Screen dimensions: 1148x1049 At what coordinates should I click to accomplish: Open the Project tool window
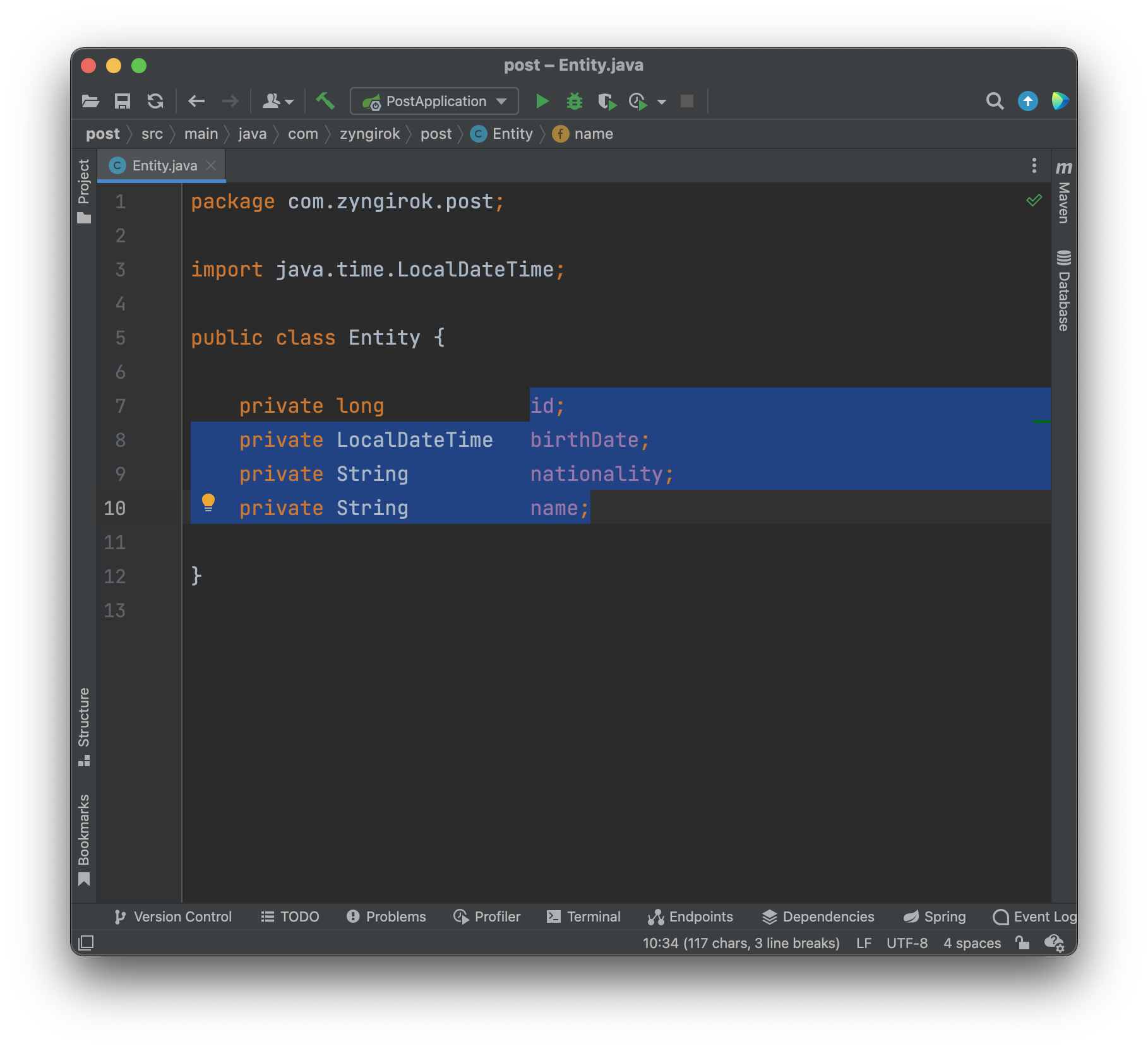pyautogui.click(x=84, y=191)
